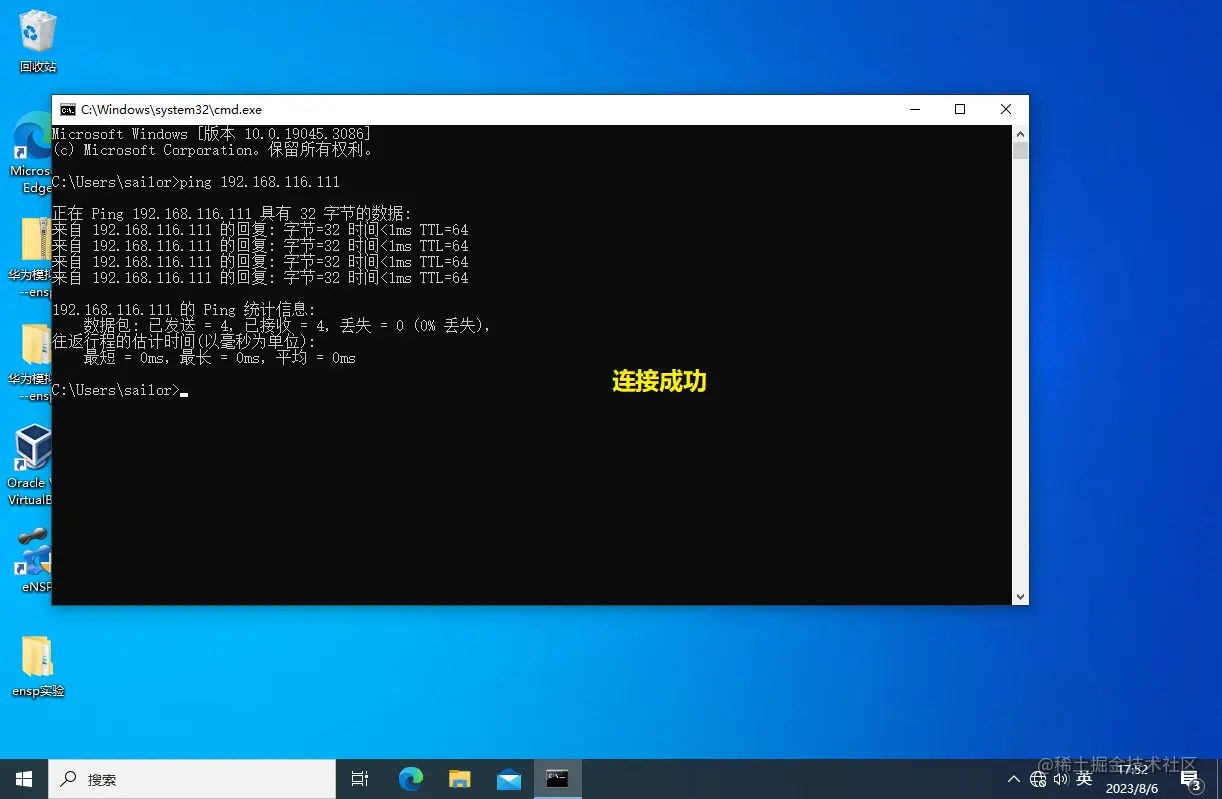Click the taskbar search box 搜索
This screenshot has width=1222, height=799.
(x=192, y=779)
